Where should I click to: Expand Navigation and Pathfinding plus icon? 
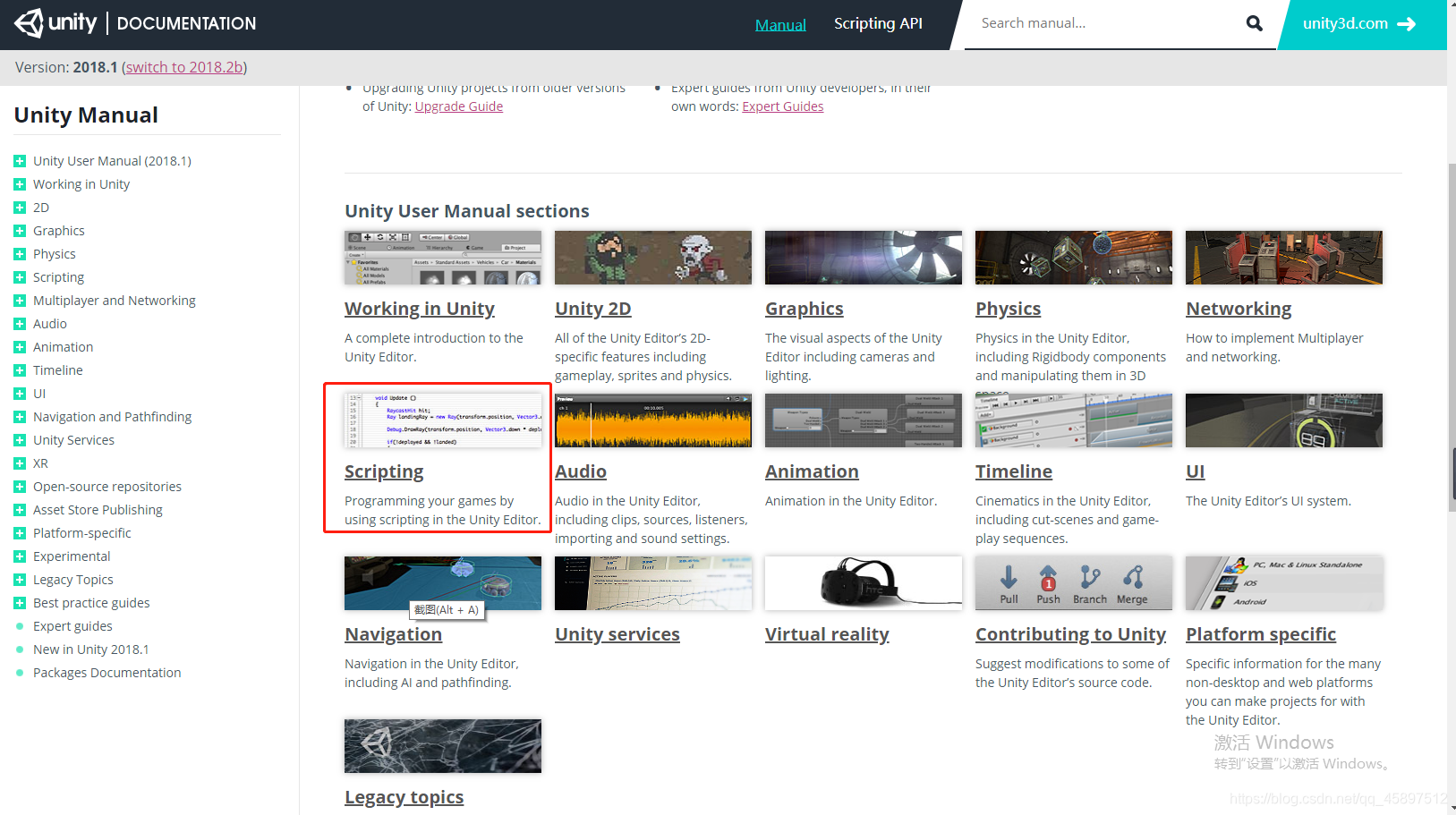click(x=20, y=417)
